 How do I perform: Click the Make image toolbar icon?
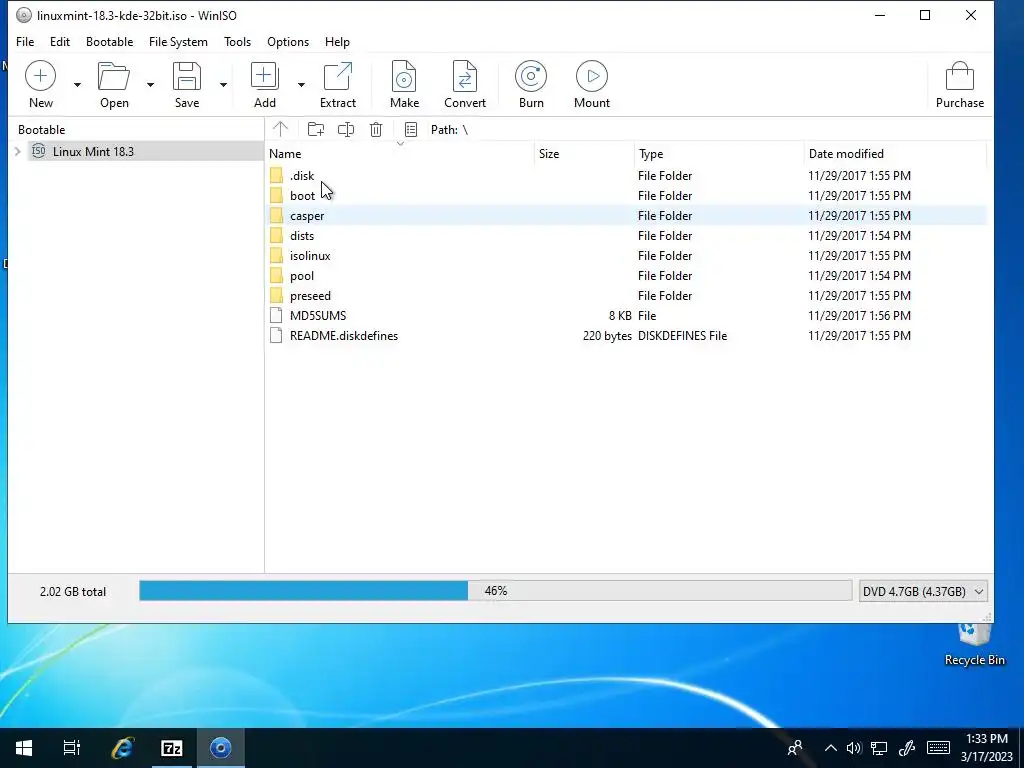point(404,76)
